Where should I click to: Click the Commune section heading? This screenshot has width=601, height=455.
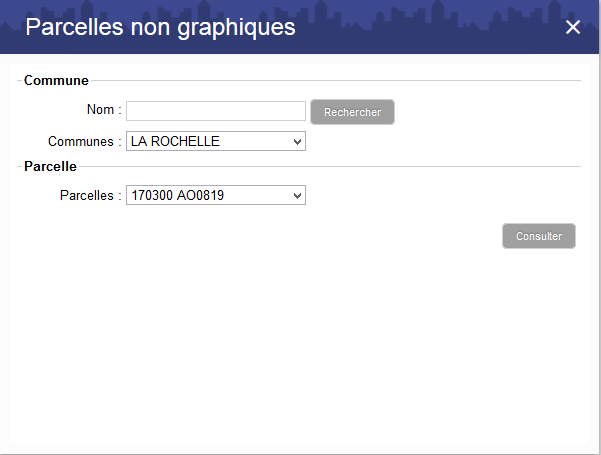click(x=56, y=80)
